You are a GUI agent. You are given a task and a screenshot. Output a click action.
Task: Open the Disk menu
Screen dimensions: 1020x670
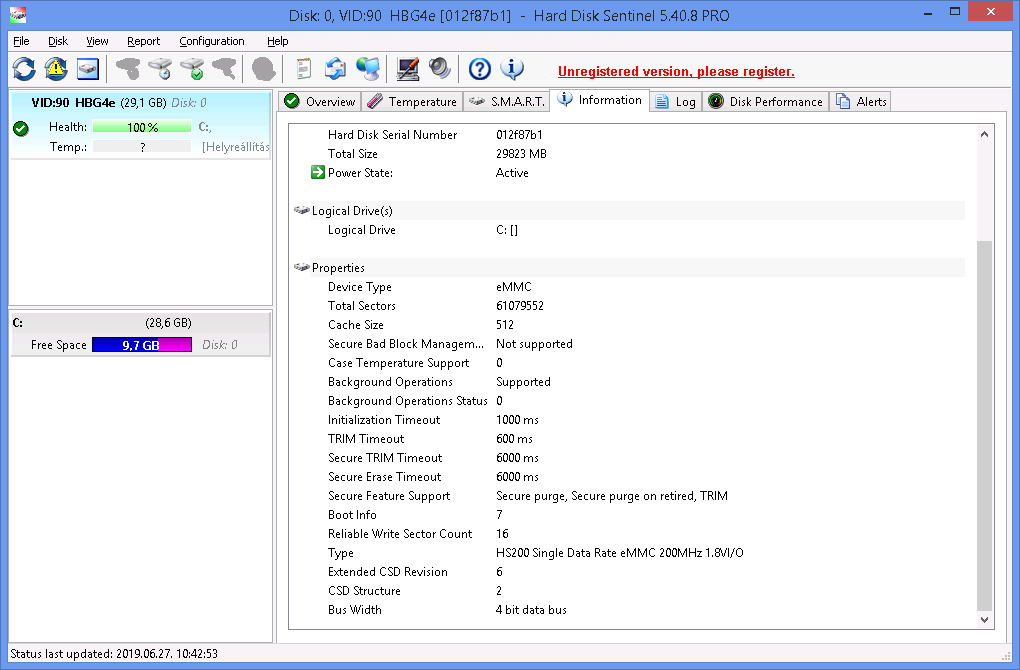pyautogui.click(x=58, y=41)
